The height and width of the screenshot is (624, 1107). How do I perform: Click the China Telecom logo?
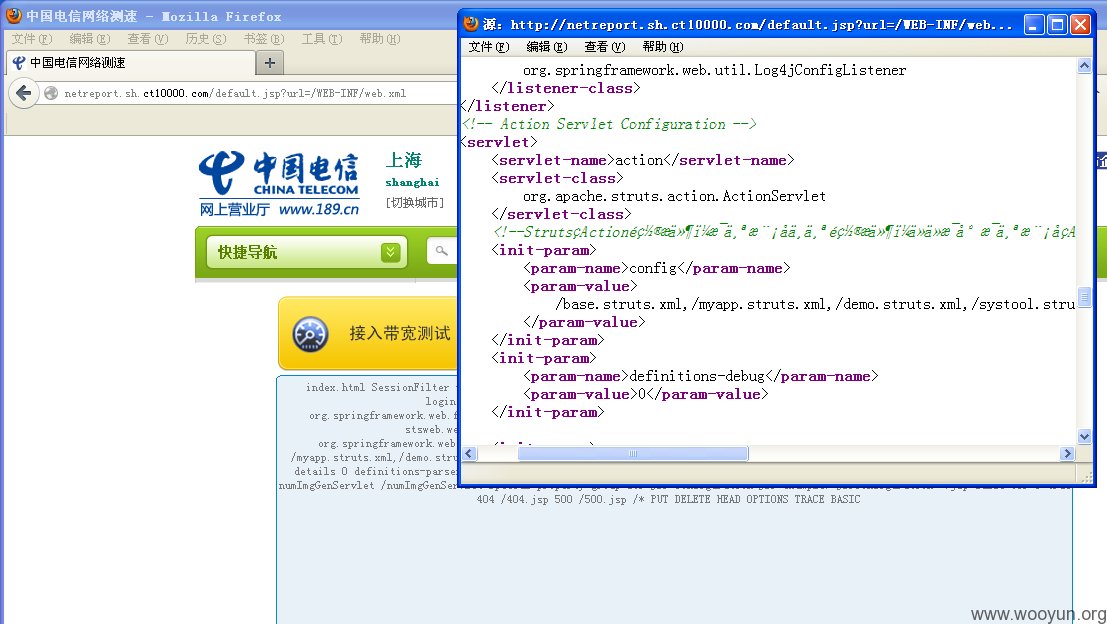pos(279,174)
